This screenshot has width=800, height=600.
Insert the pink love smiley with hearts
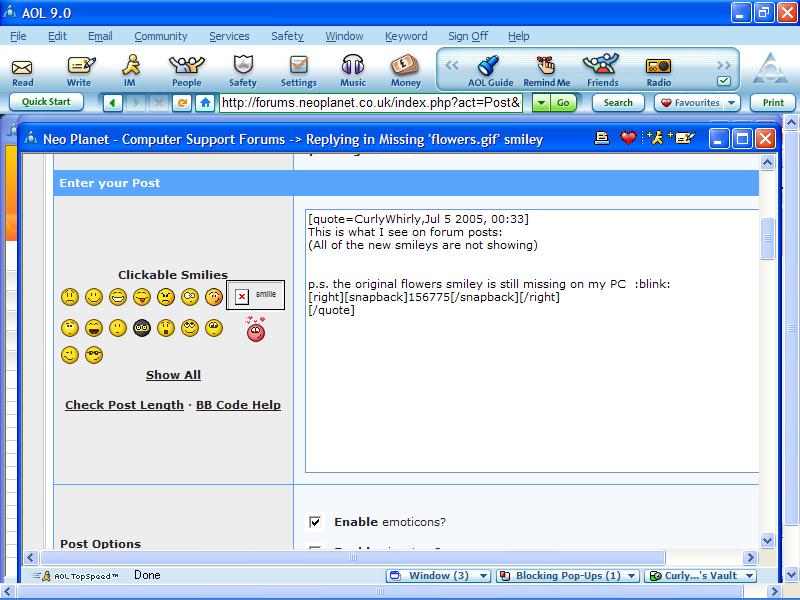[x=256, y=329]
